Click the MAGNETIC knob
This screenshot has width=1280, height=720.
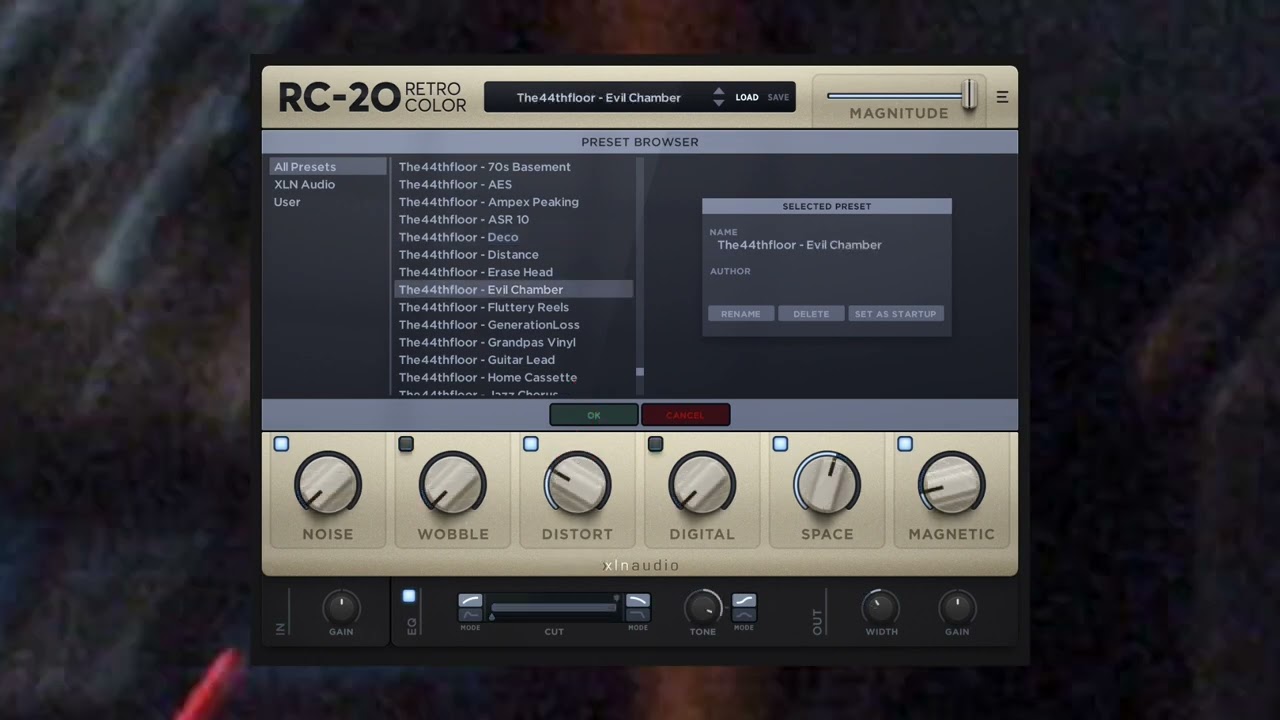click(952, 484)
